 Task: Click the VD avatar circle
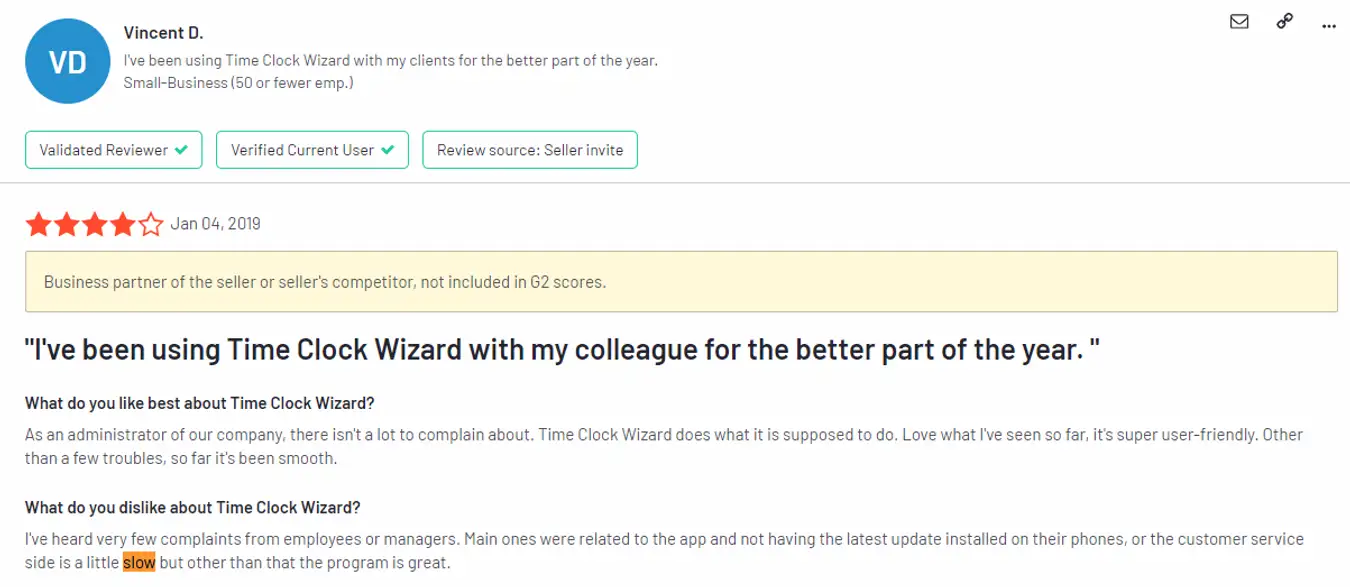68,60
